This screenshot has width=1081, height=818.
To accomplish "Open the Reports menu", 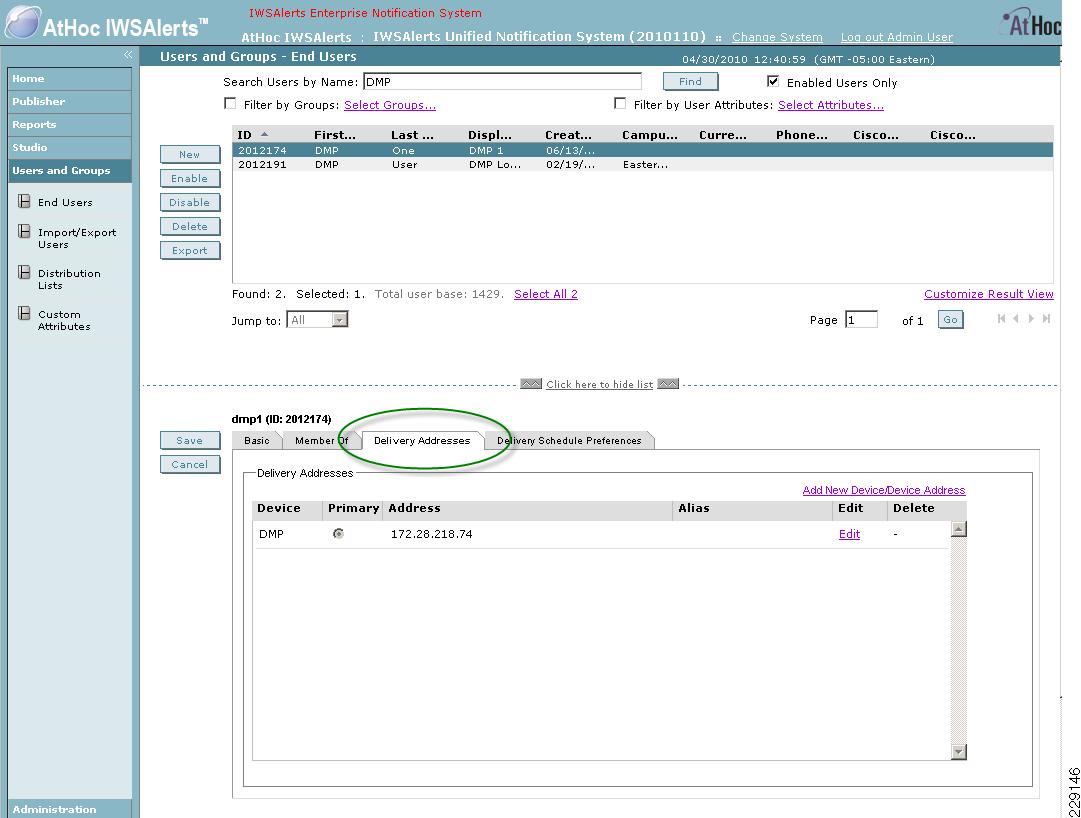I will (70, 124).
